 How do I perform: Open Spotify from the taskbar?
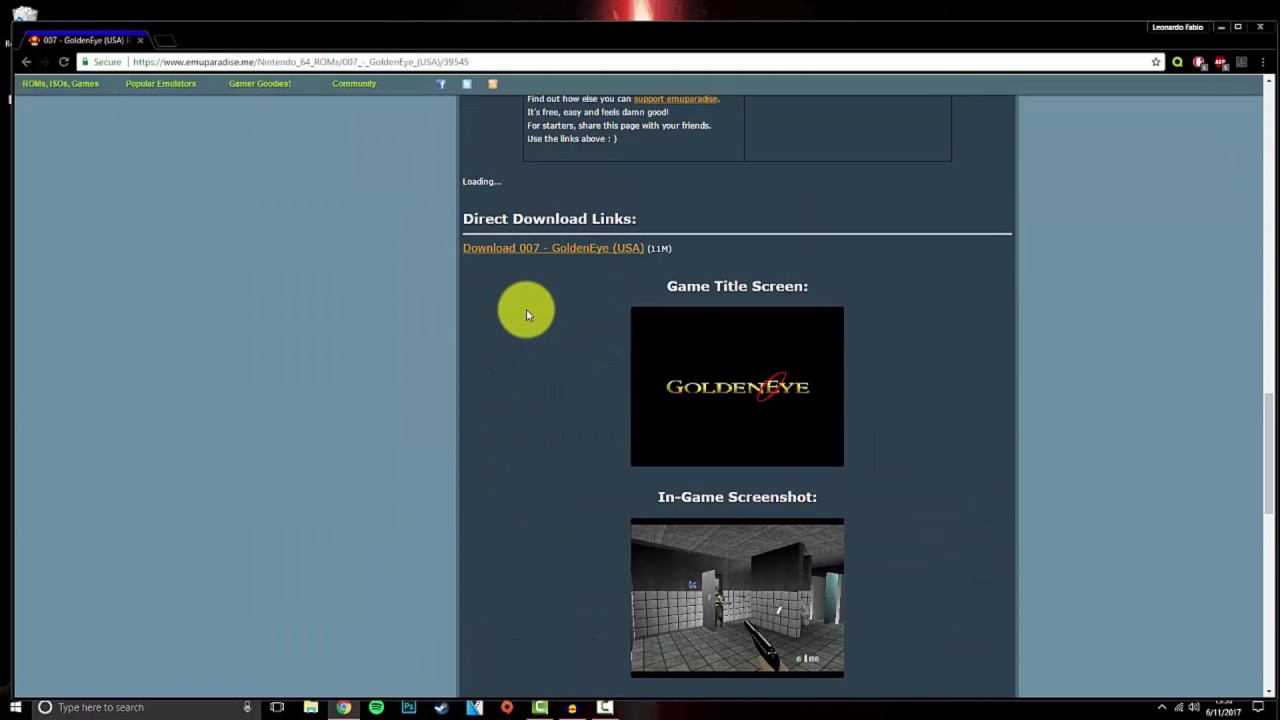point(376,707)
